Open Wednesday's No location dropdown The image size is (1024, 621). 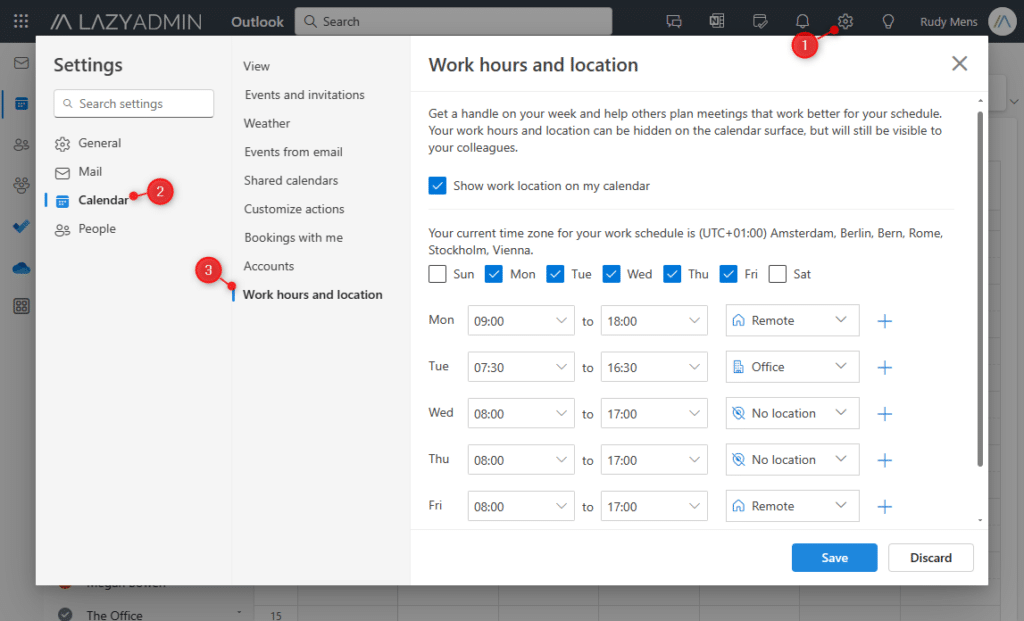(792, 413)
